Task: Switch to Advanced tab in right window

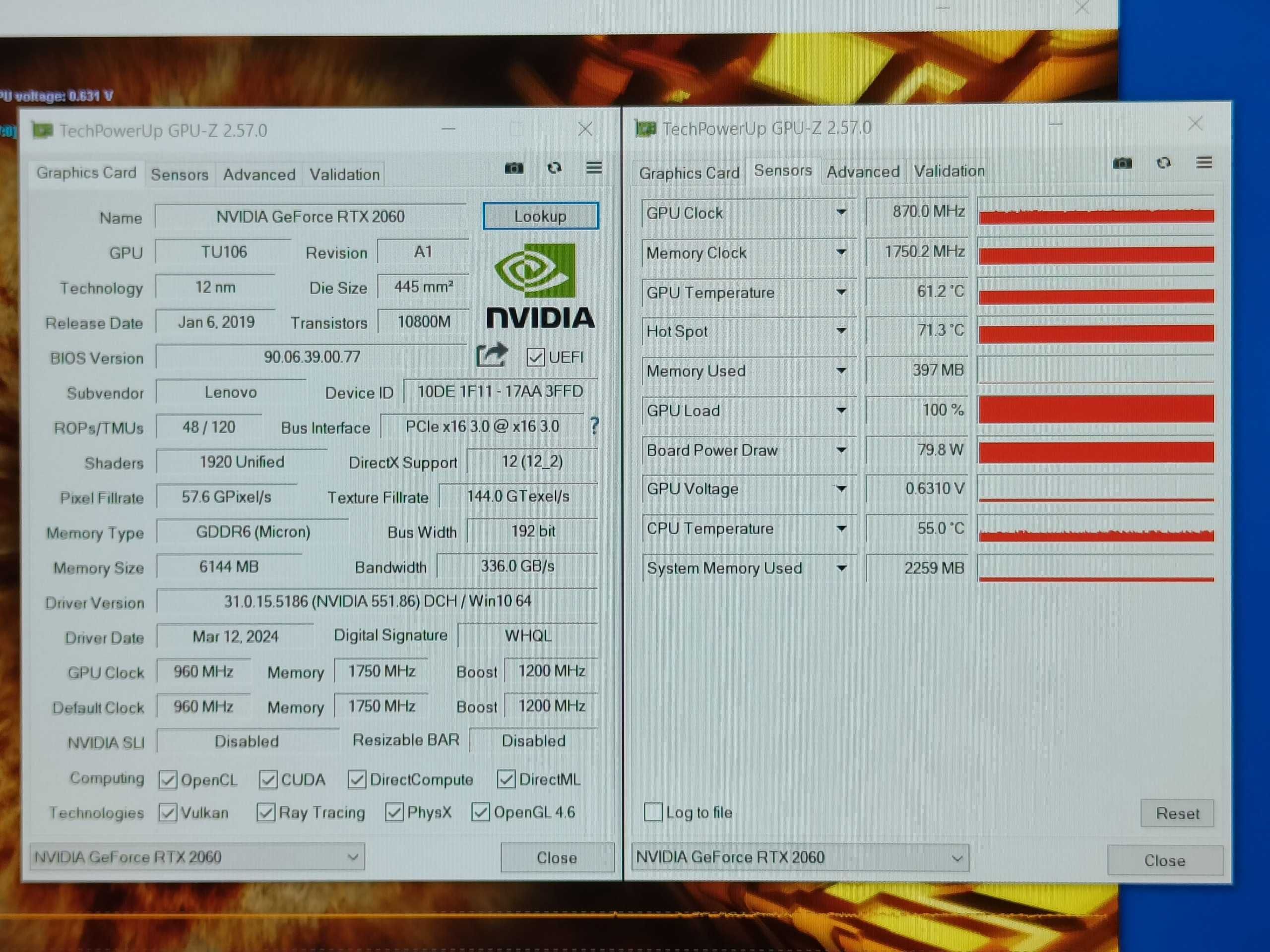Action: click(x=862, y=171)
